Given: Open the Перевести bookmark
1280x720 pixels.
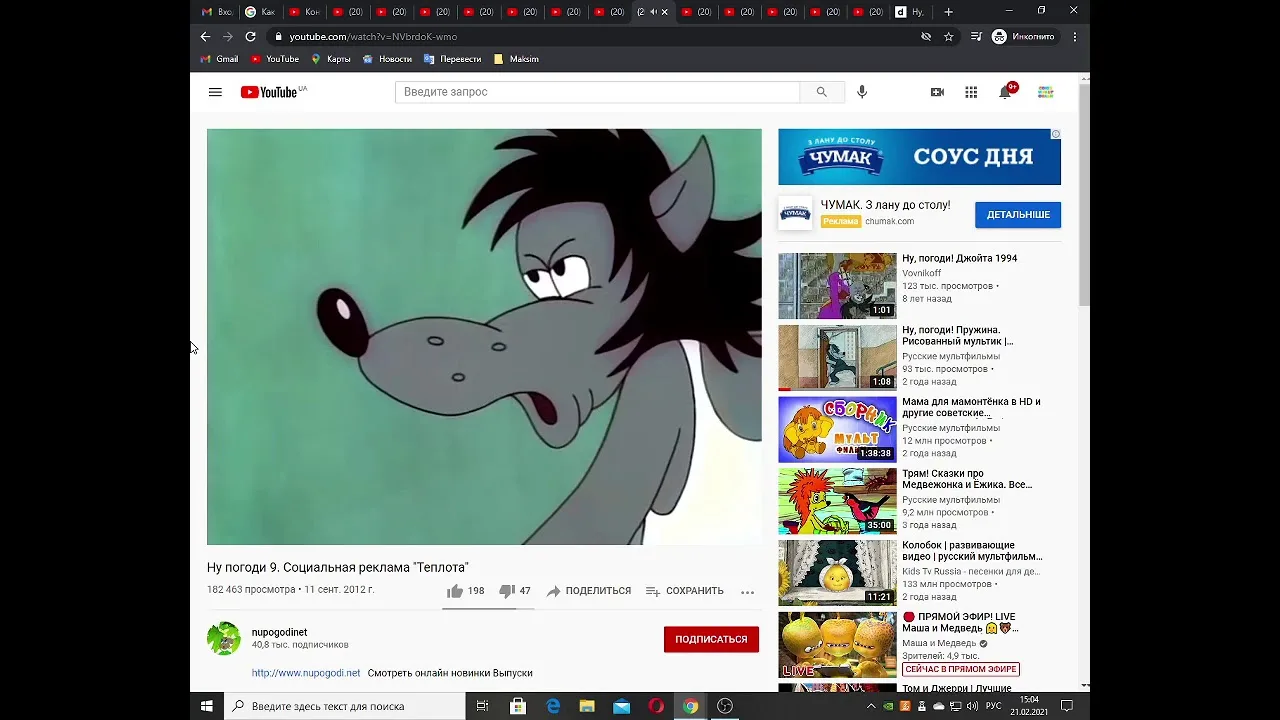Looking at the screenshot, I should click(x=452, y=59).
